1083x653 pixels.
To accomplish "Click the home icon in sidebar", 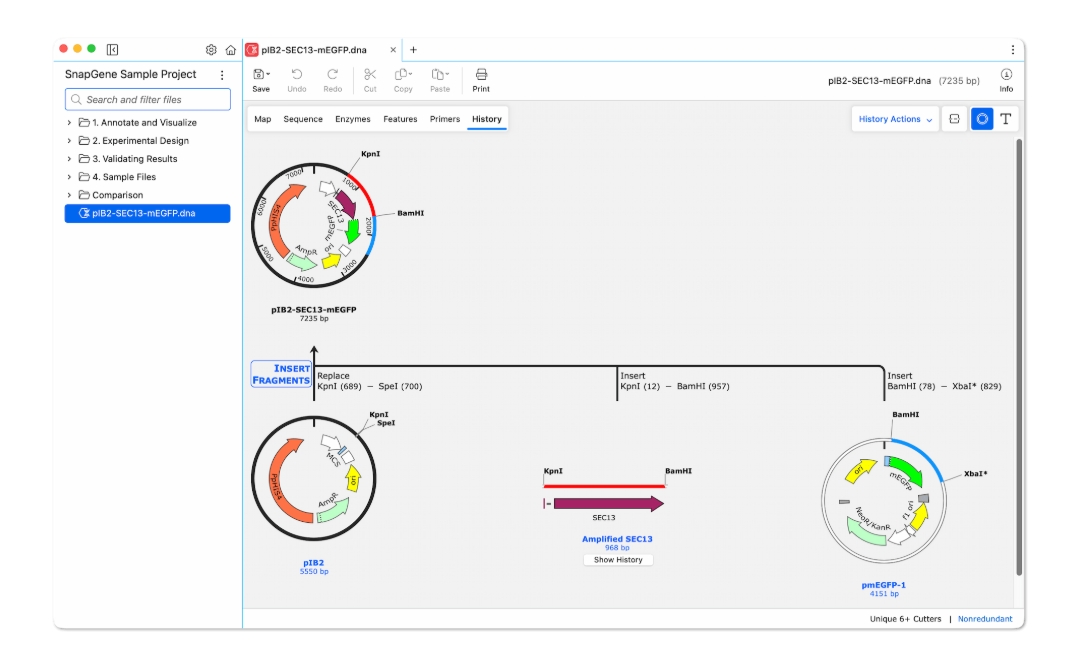I will coord(231,50).
